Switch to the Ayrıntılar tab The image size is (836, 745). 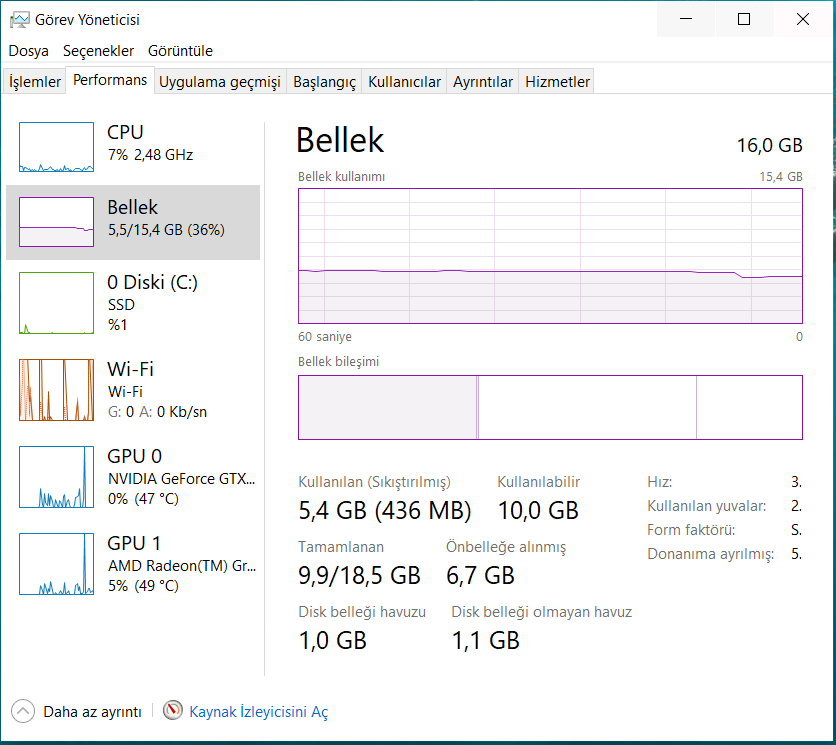[x=483, y=82]
